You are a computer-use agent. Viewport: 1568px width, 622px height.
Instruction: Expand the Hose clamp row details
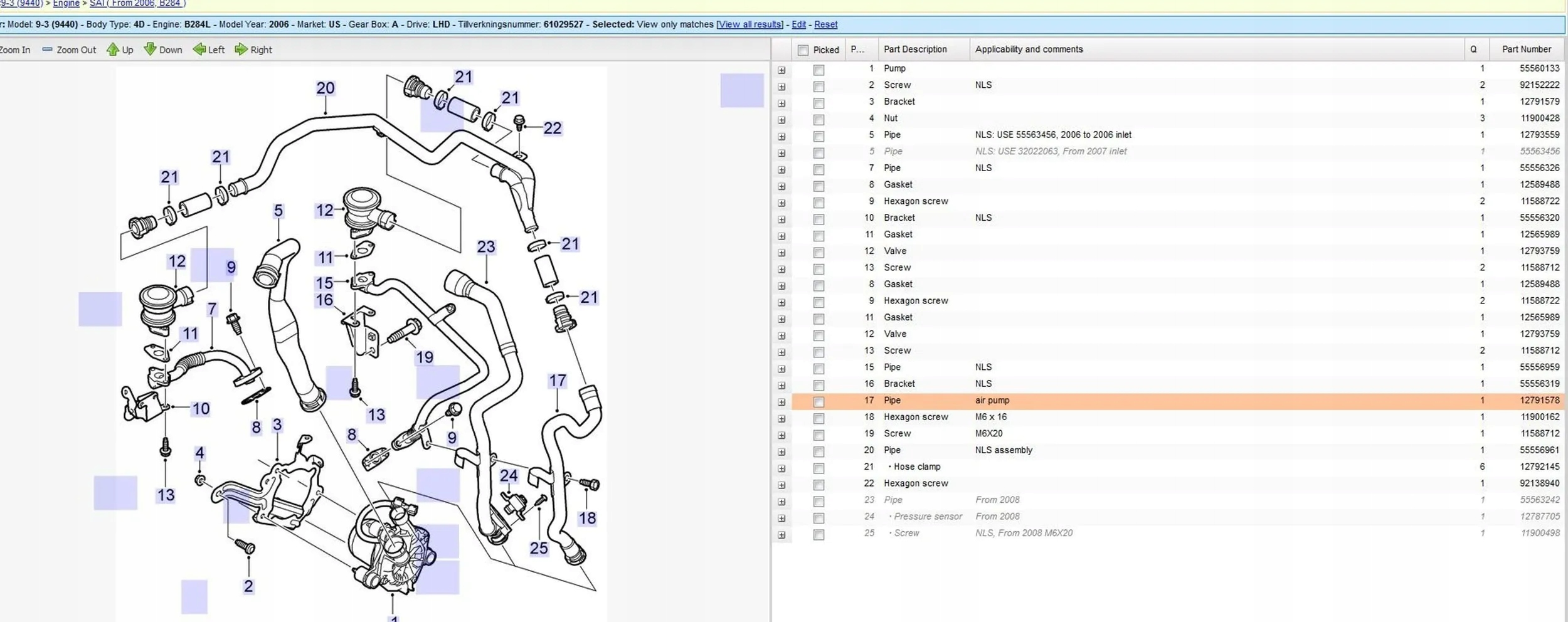781,468
